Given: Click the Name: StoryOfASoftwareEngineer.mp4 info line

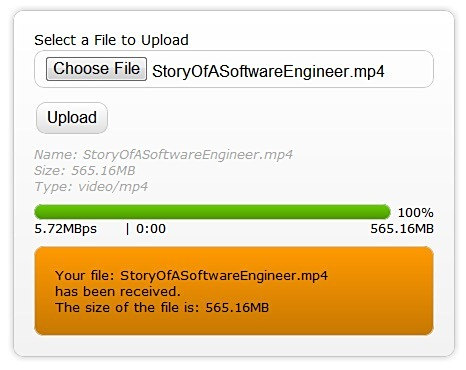Looking at the screenshot, I should pyautogui.click(x=164, y=155).
